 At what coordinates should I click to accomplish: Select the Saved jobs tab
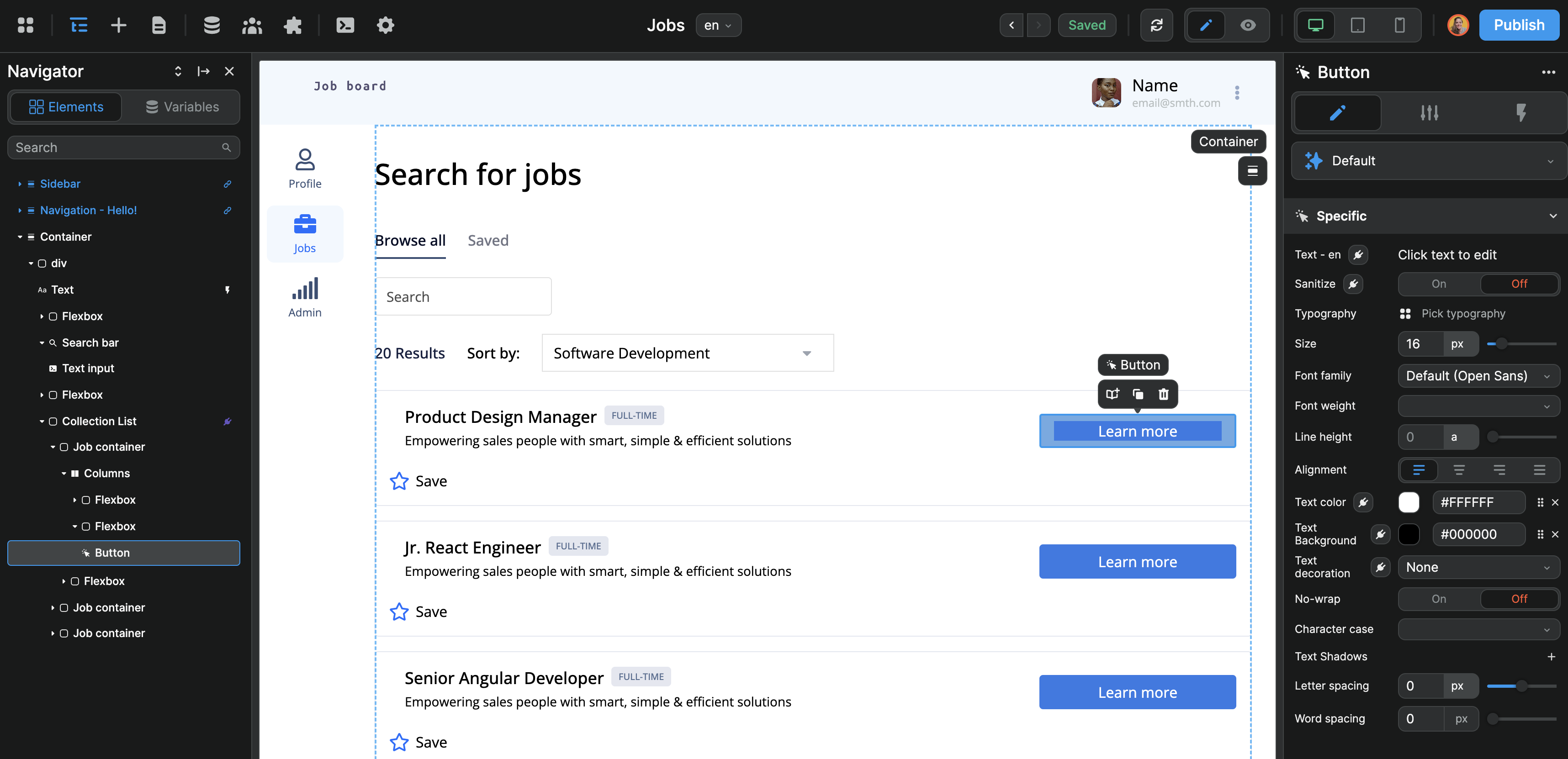click(487, 240)
